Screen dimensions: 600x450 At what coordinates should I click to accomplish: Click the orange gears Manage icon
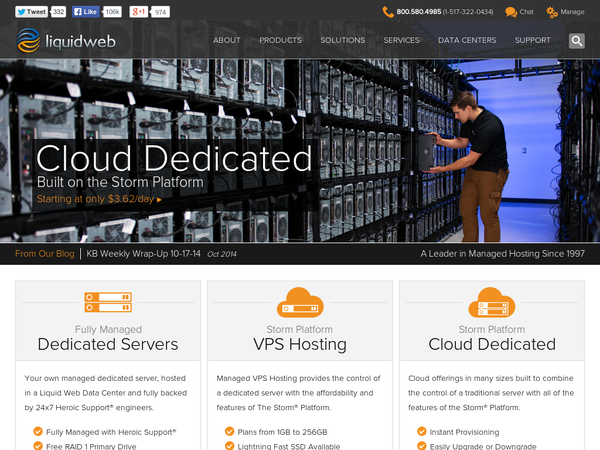(x=552, y=12)
